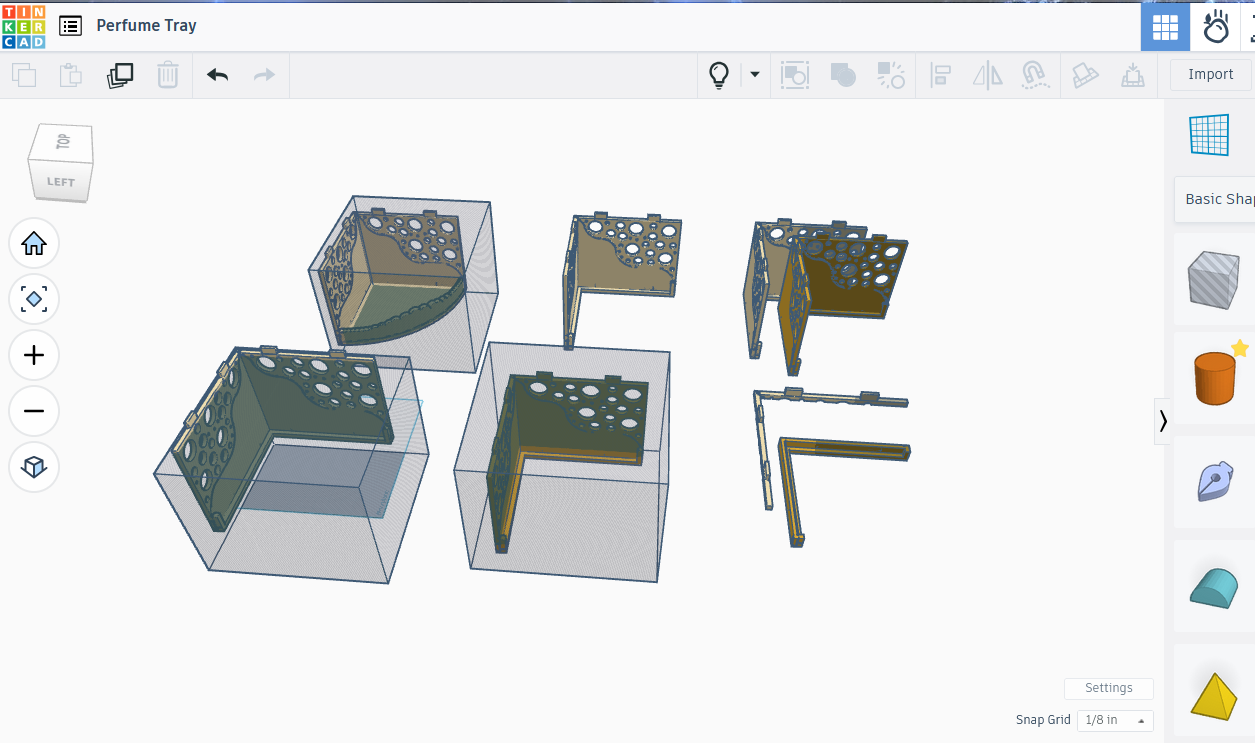Click the Undo arrow
Viewport: 1255px width, 743px height.
coord(217,74)
